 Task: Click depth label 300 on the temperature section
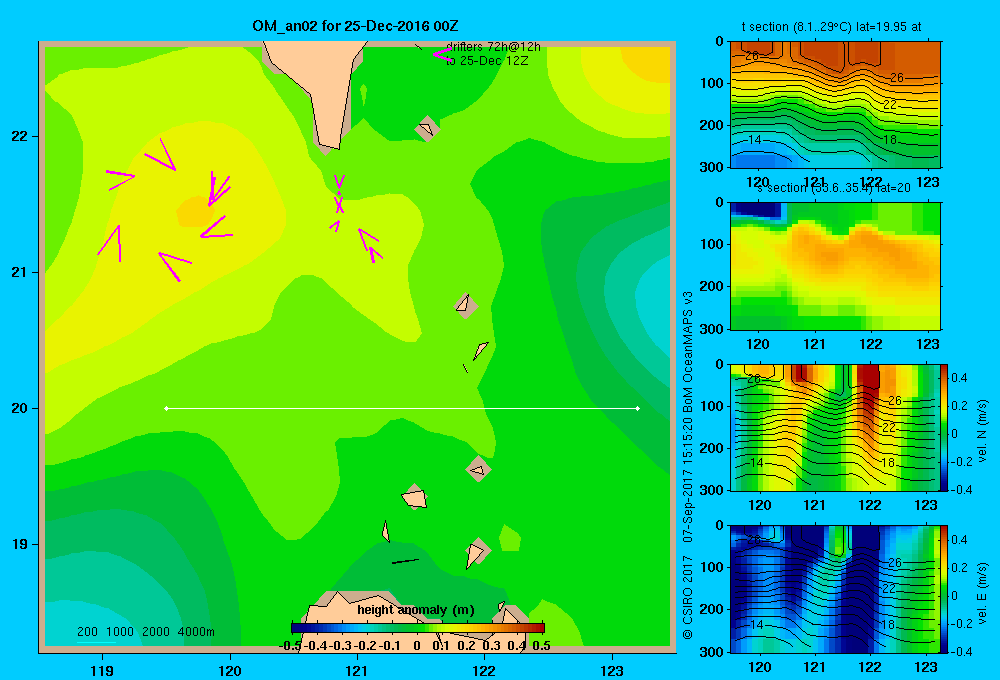click(x=711, y=167)
